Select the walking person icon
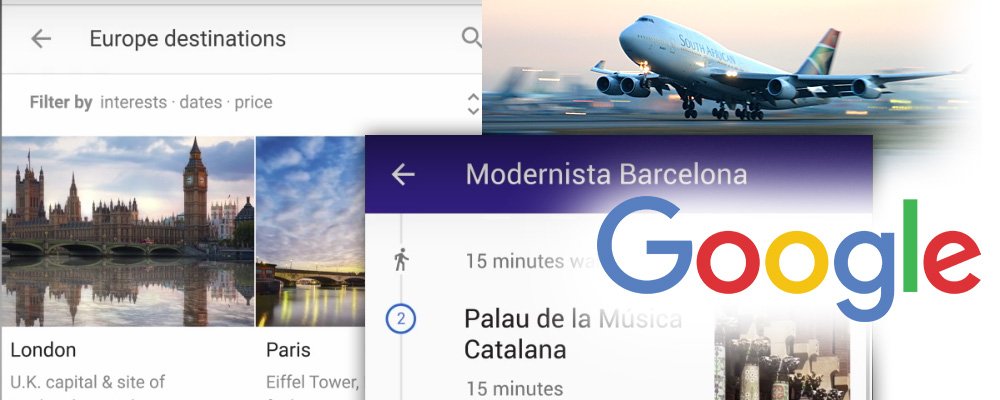 pos(401,260)
